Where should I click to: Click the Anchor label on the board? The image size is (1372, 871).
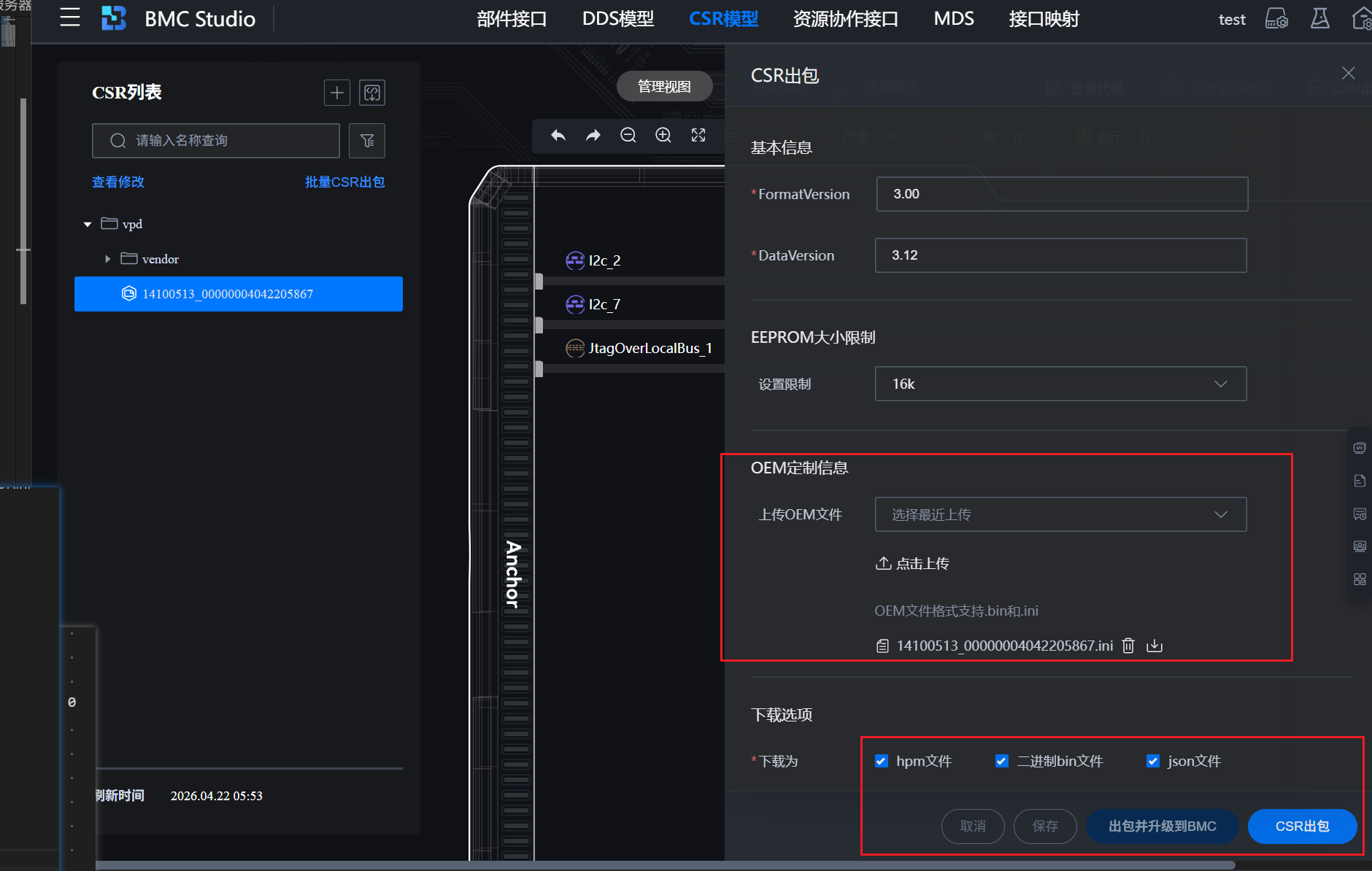[x=514, y=574]
